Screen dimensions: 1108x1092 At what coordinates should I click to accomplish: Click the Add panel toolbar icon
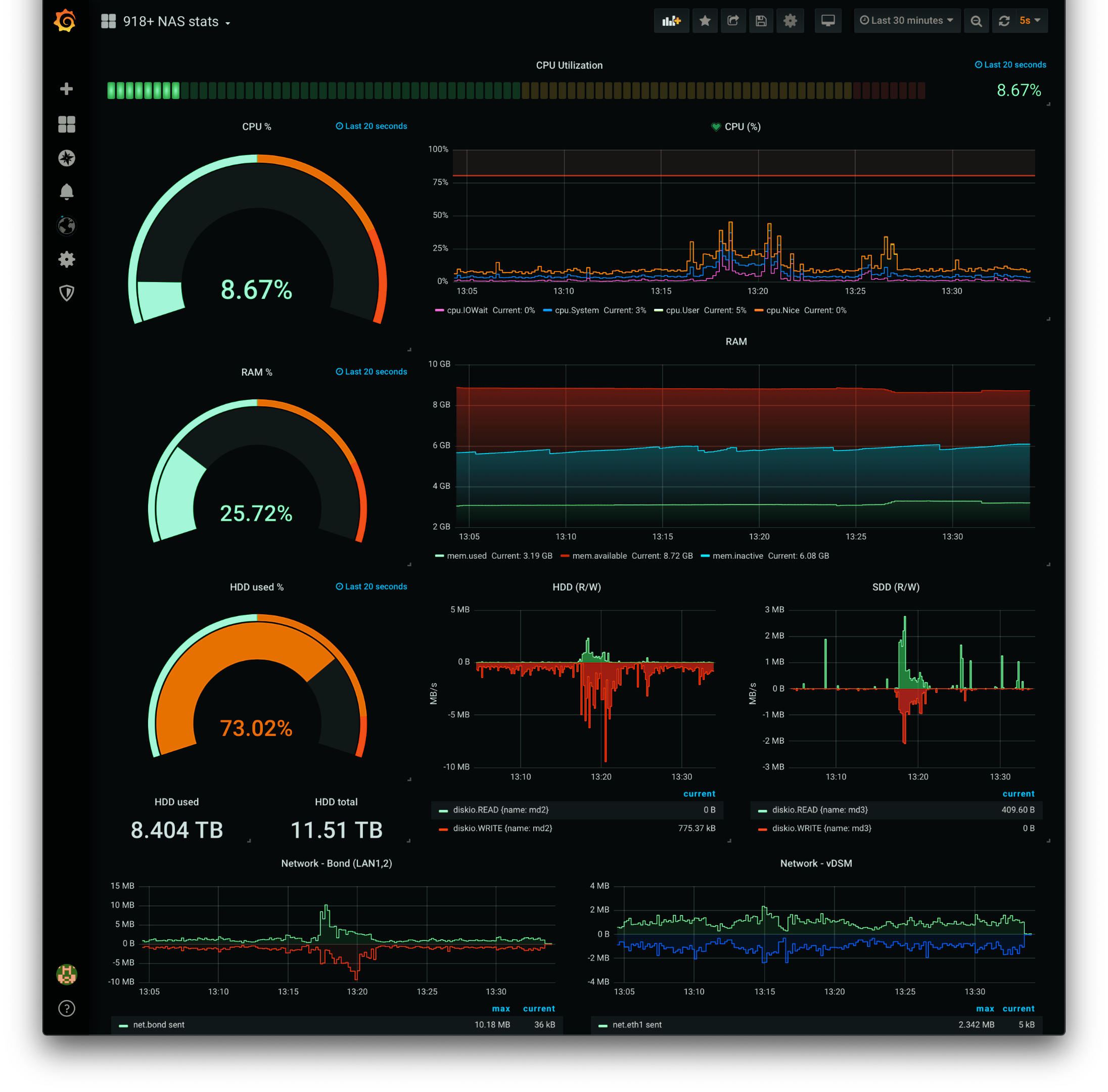(x=671, y=21)
